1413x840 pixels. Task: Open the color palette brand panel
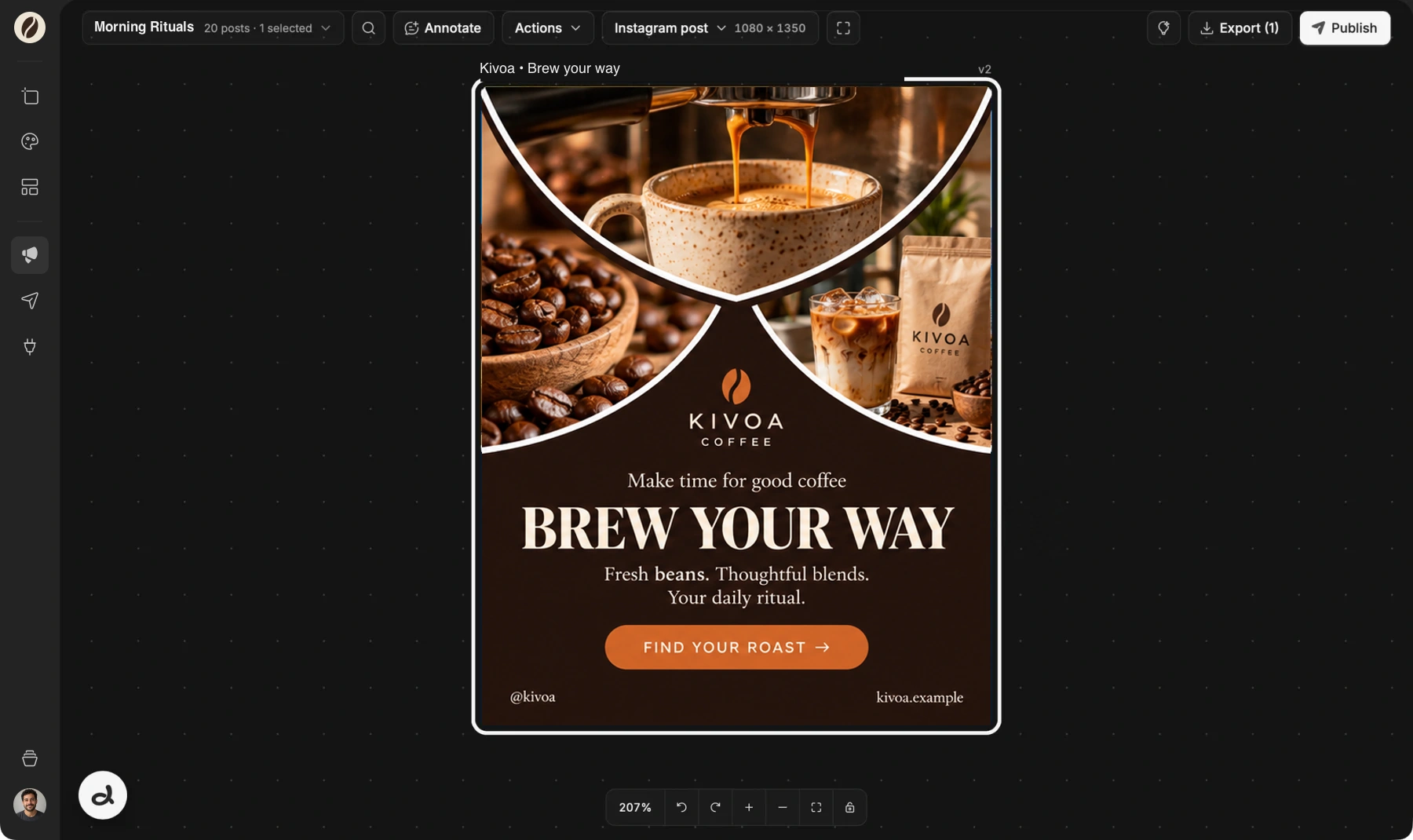[x=30, y=141]
